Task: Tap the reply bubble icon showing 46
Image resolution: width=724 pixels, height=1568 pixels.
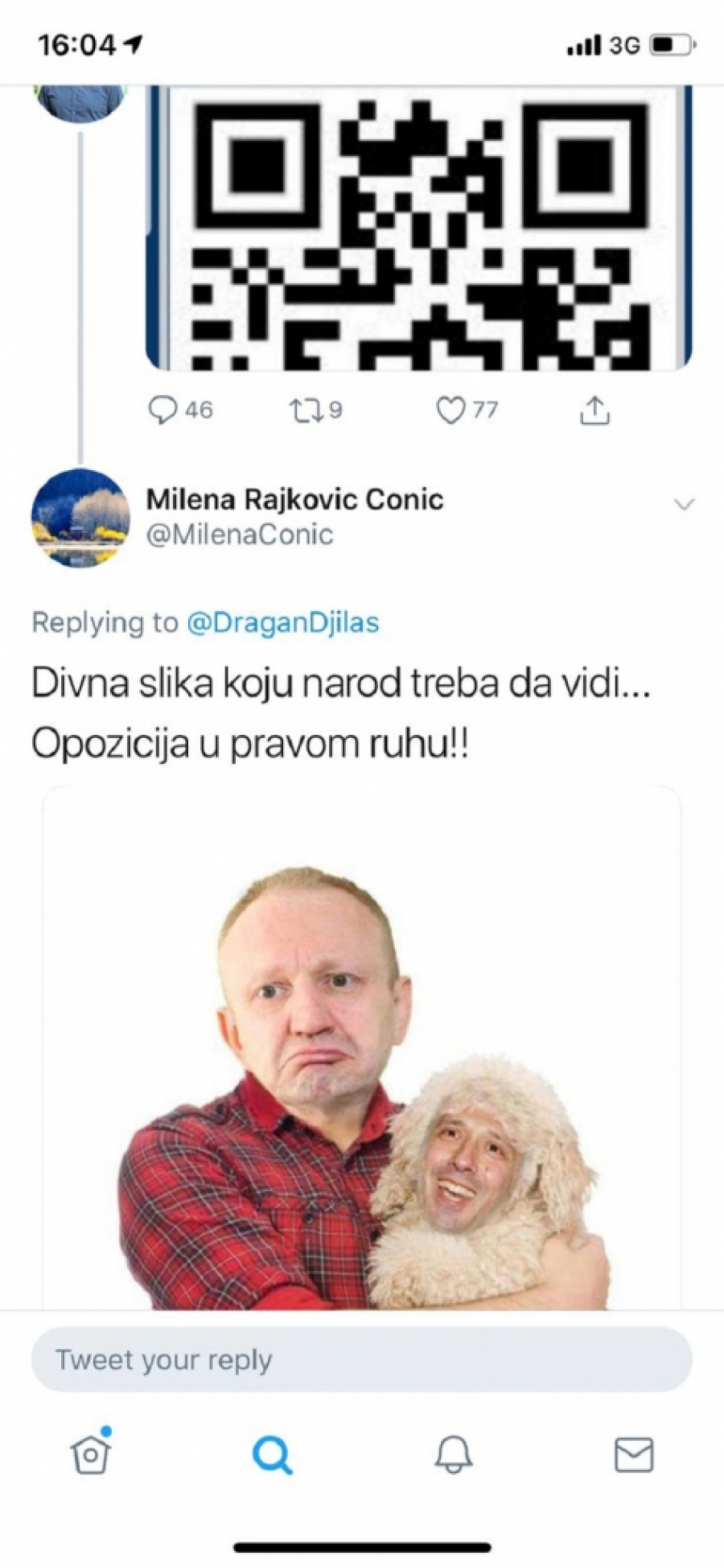Action: click(x=163, y=411)
